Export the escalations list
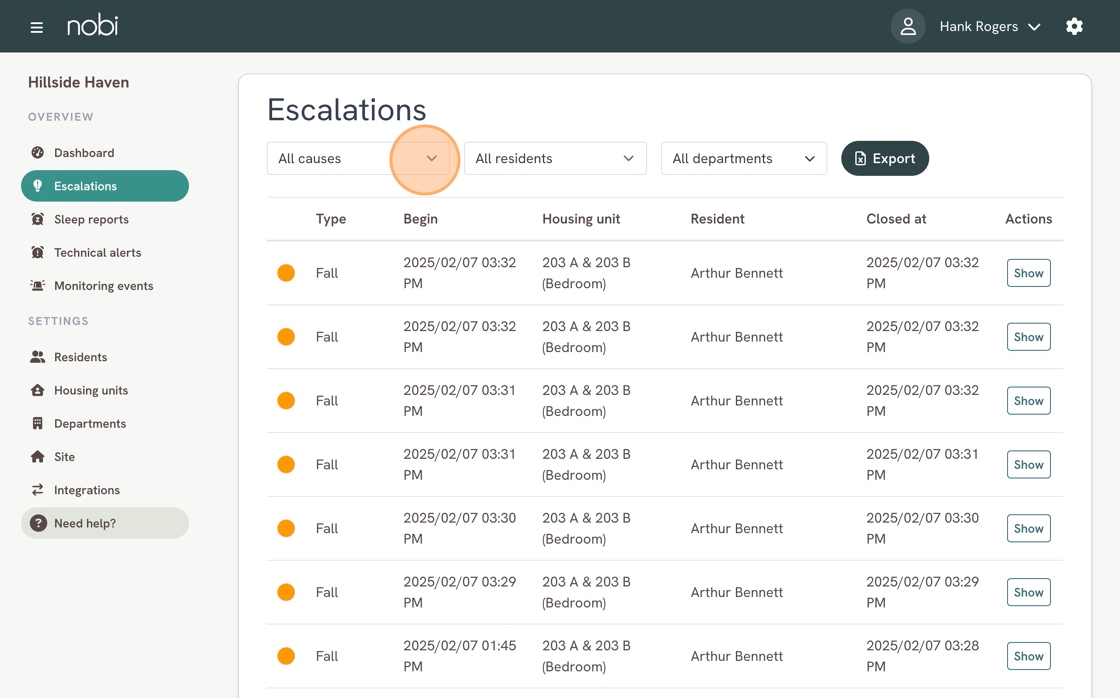This screenshot has height=698, width=1120. [x=885, y=159]
